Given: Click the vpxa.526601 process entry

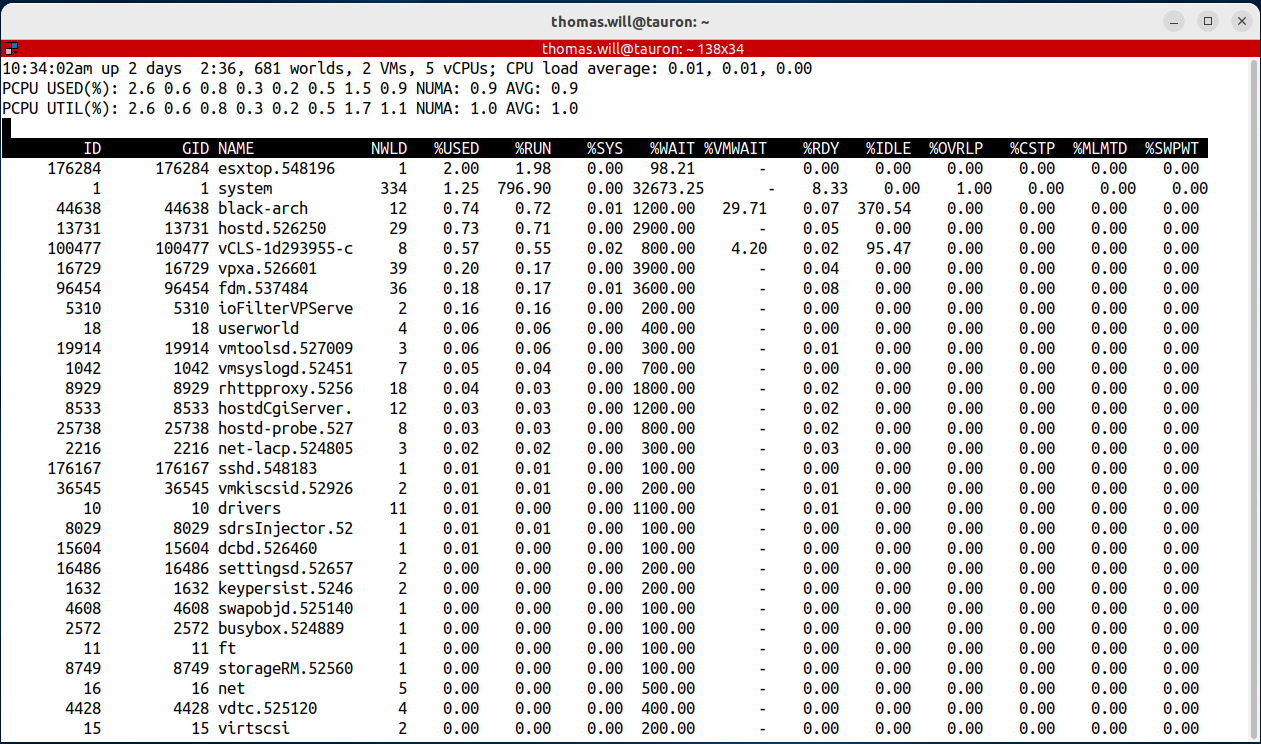Looking at the screenshot, I should [266, 268].
